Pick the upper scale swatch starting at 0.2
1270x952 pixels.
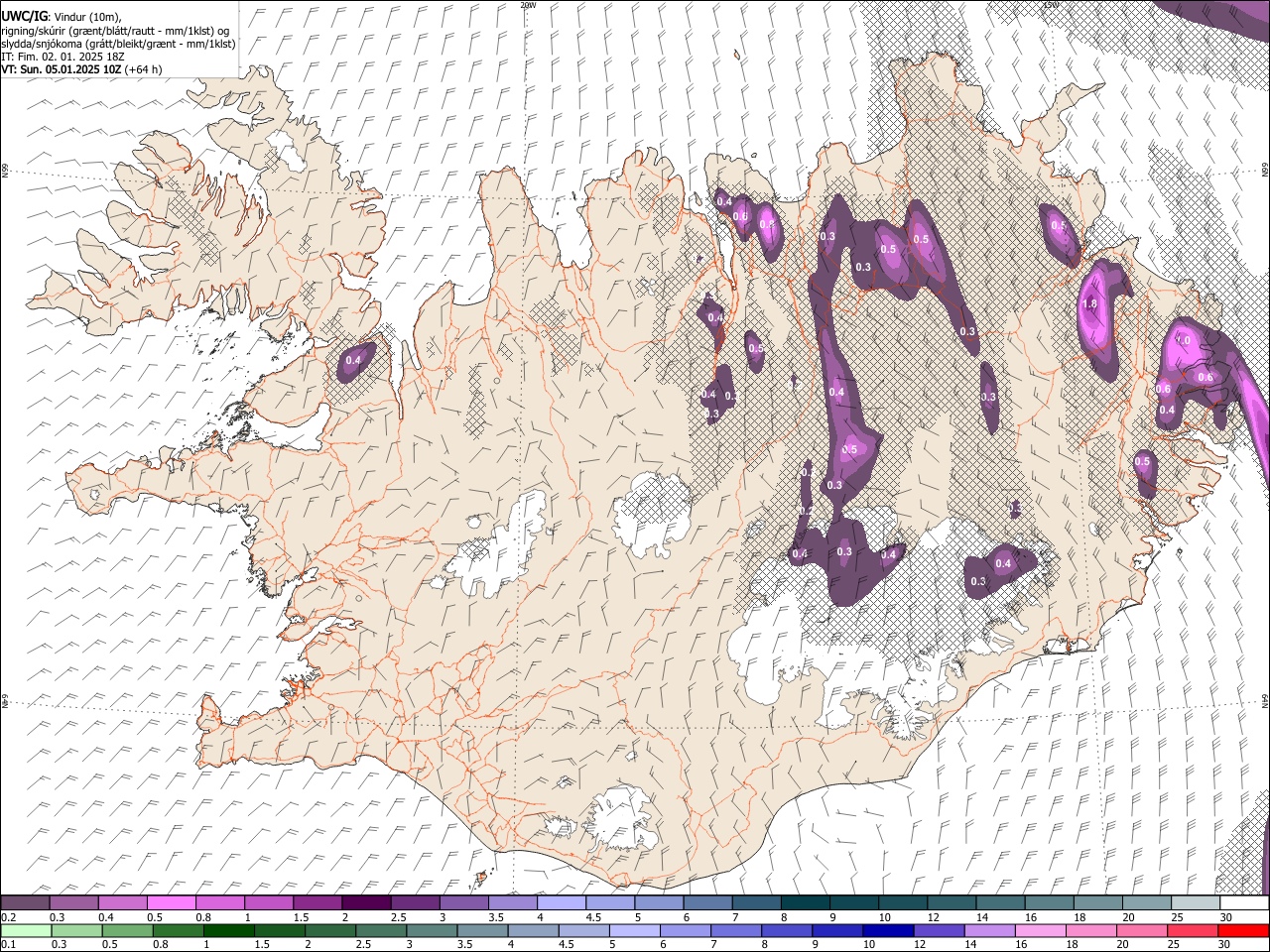(25, 903)
